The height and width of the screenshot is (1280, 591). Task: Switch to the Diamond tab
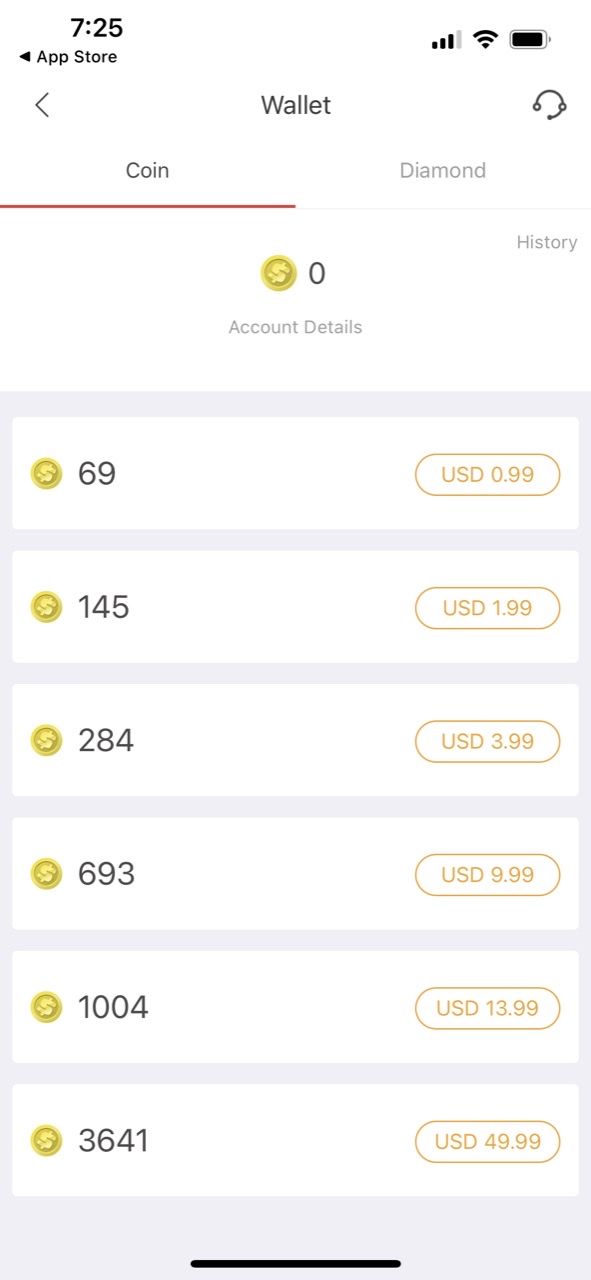[443, 170]
